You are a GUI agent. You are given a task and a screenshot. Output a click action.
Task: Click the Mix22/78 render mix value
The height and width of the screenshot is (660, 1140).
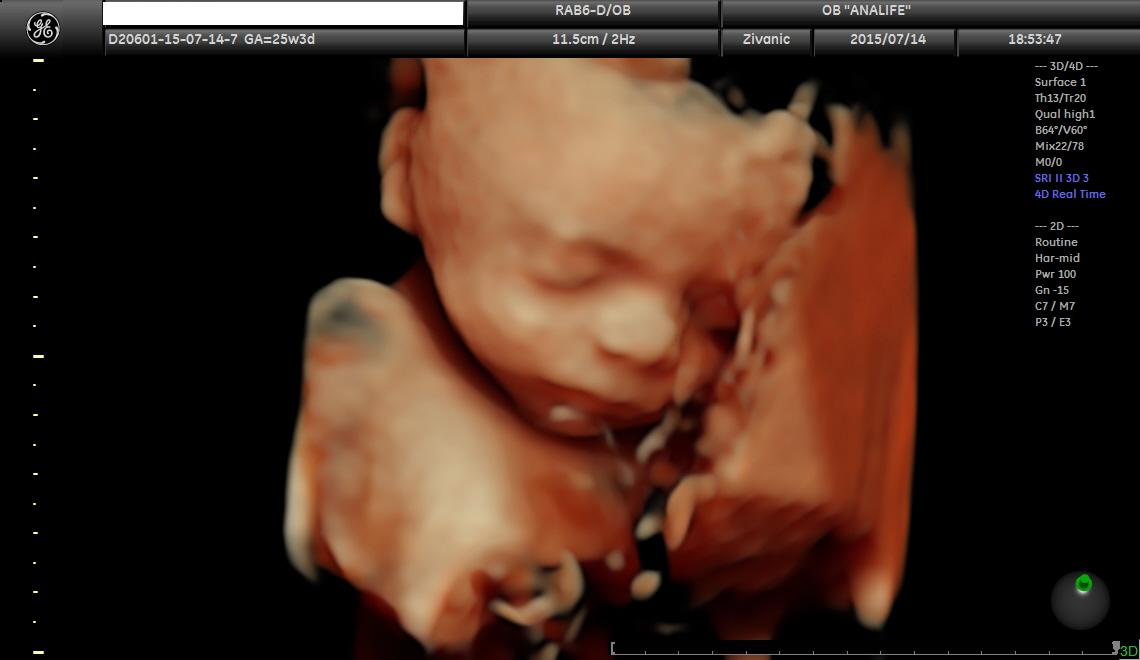tap(1059, 146)
